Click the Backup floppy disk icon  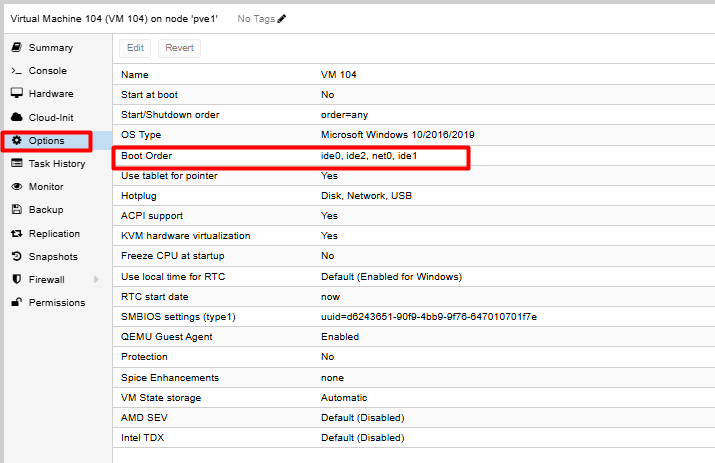(x=16, y=209)
